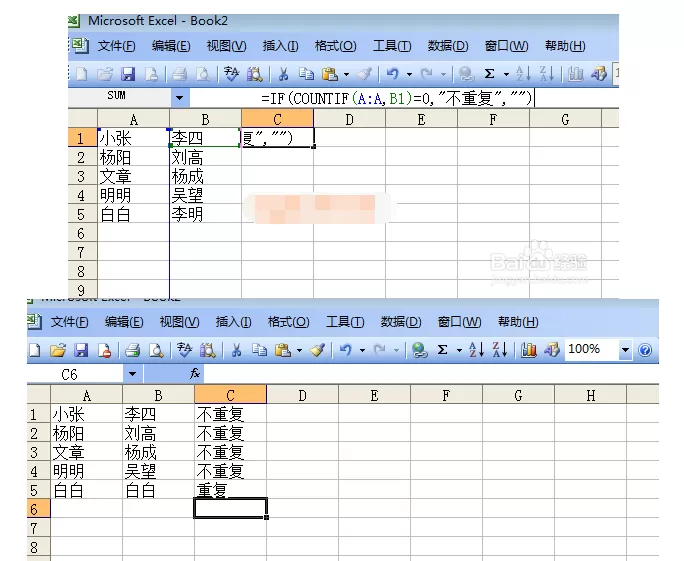Screen dimensions: 684x561
Task: Click the Undo arrow icon in the upper Excel toolbar
Action: tap(392, 74)
